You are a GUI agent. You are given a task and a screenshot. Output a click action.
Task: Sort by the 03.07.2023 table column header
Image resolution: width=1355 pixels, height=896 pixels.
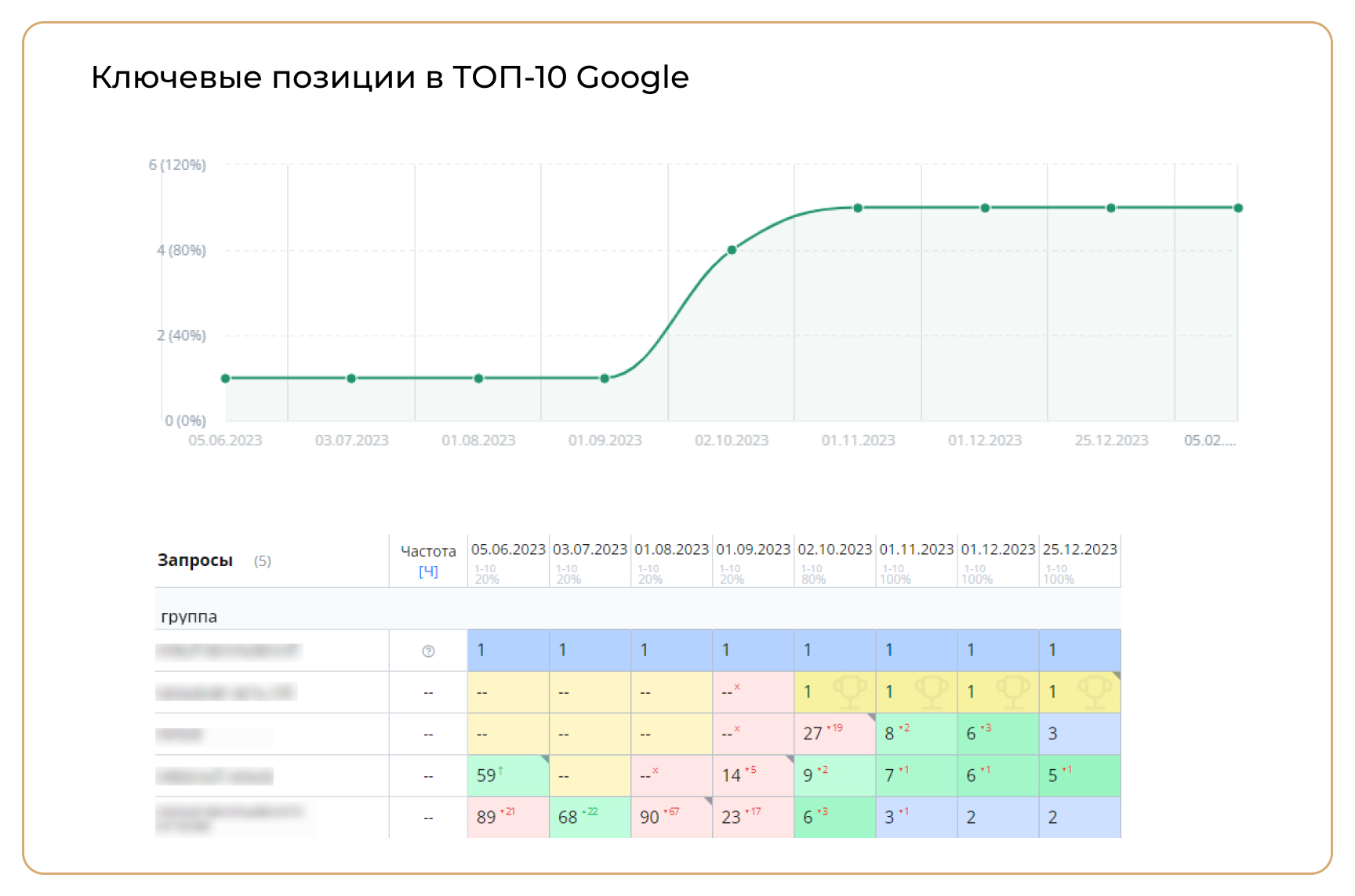[x=590, y=550]
